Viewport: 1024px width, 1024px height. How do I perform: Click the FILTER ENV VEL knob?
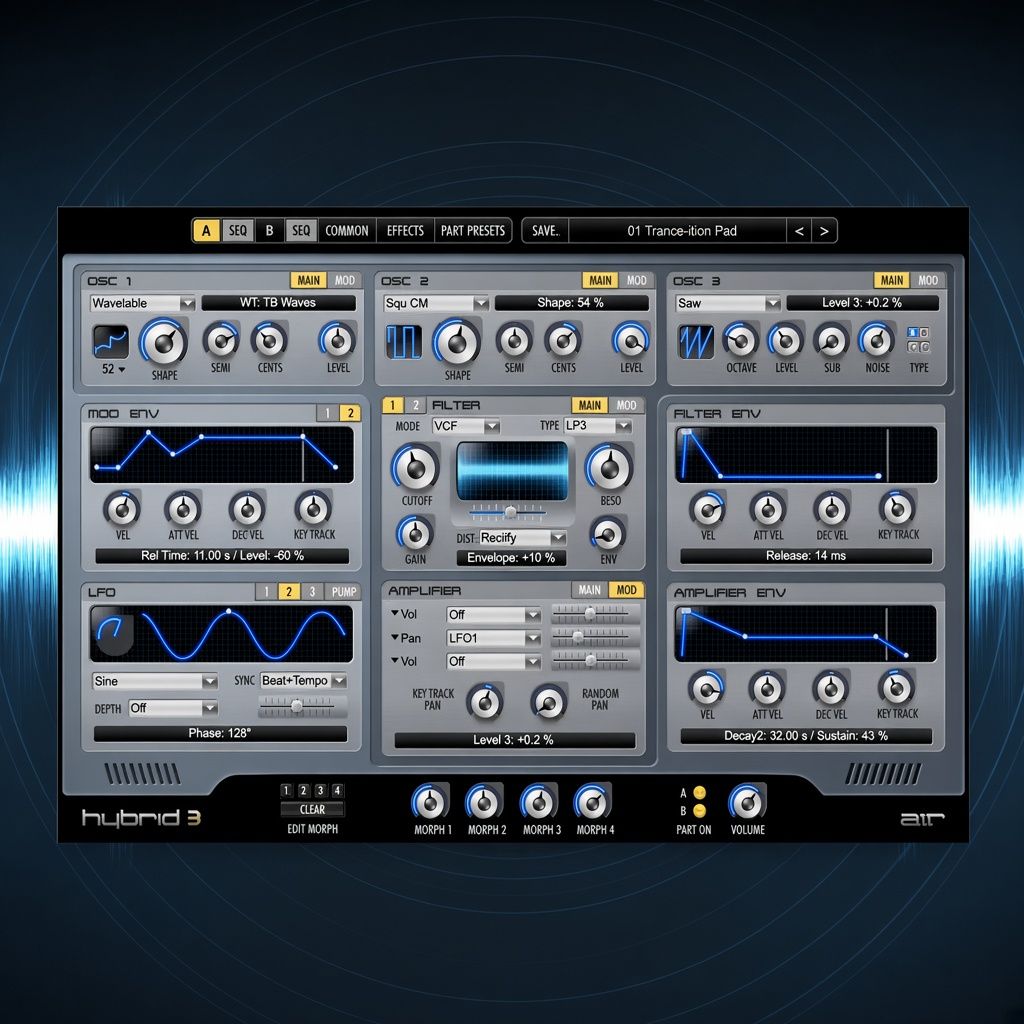708,509
